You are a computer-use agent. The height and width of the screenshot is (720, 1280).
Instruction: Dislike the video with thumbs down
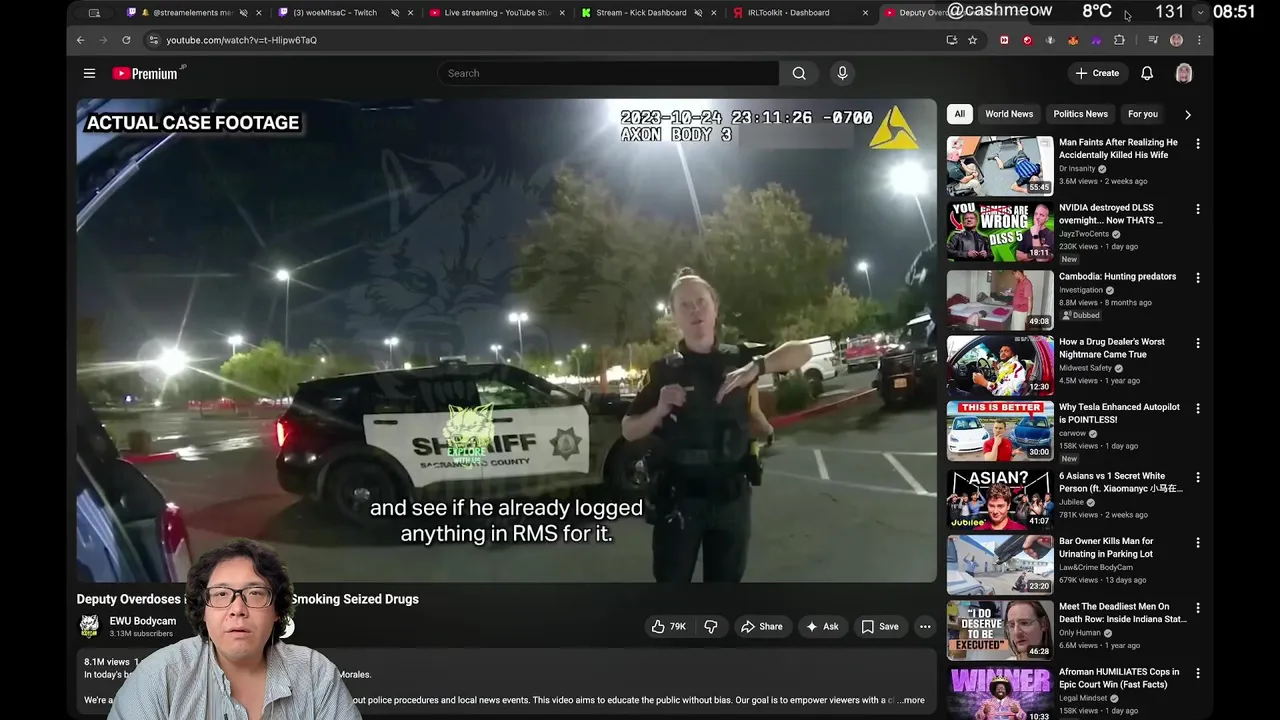click(x=711, y=627)
